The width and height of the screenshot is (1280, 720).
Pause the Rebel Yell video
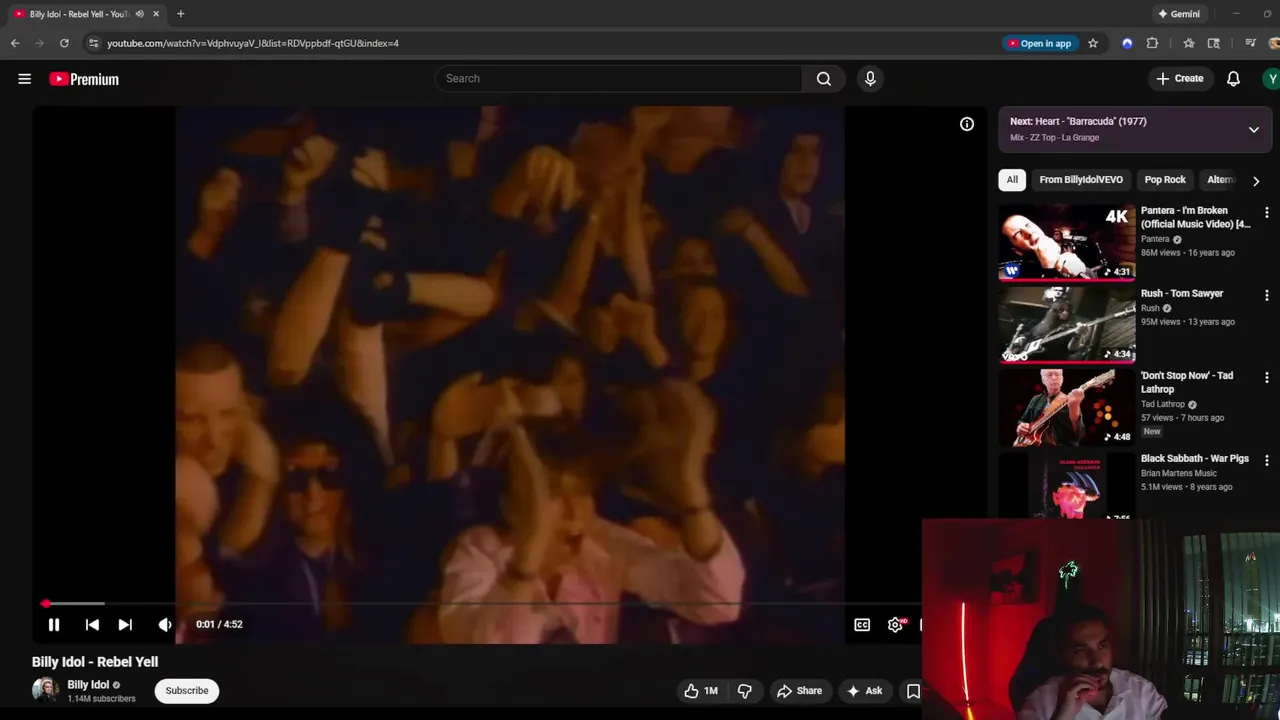point(54,624)
